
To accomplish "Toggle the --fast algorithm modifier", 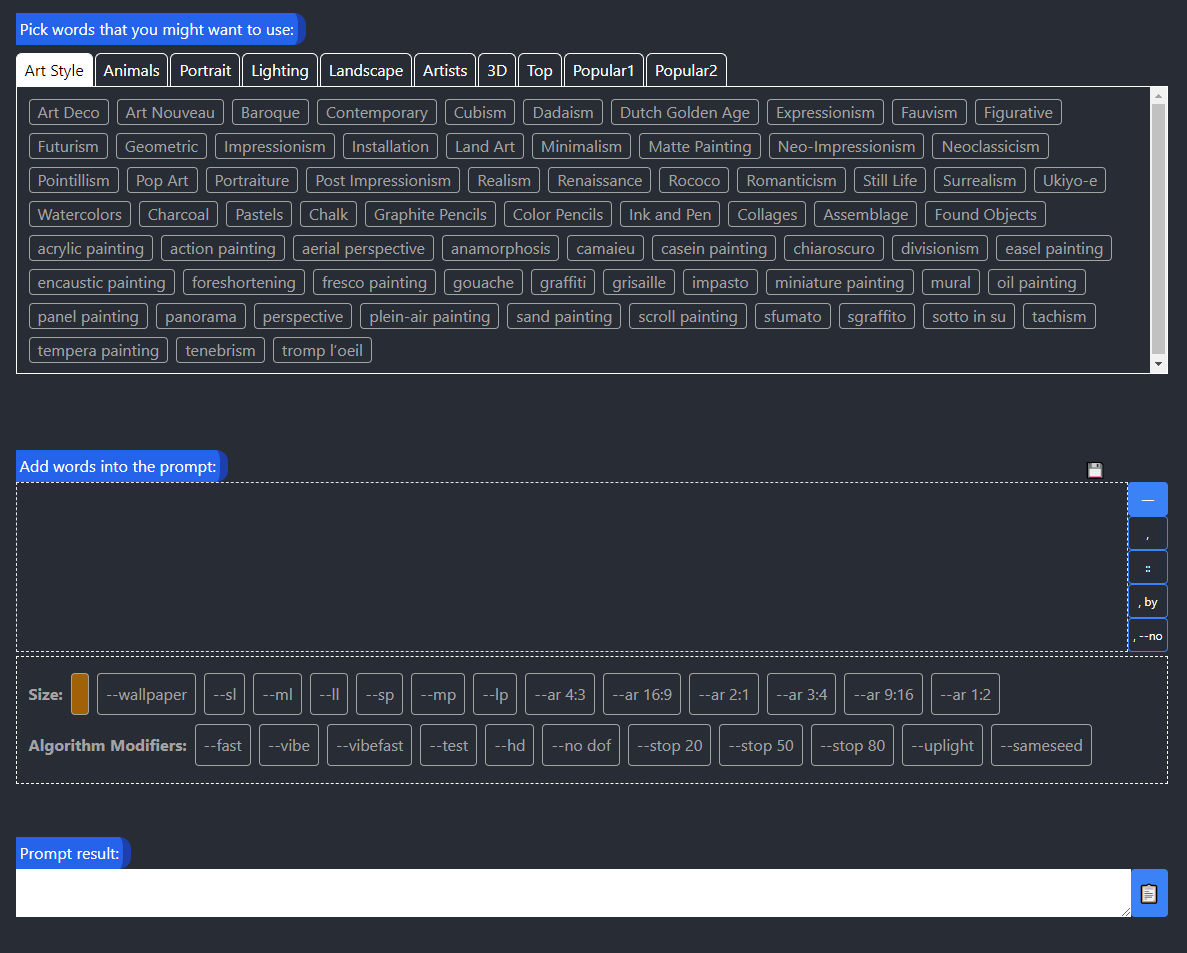I will 223,745.
